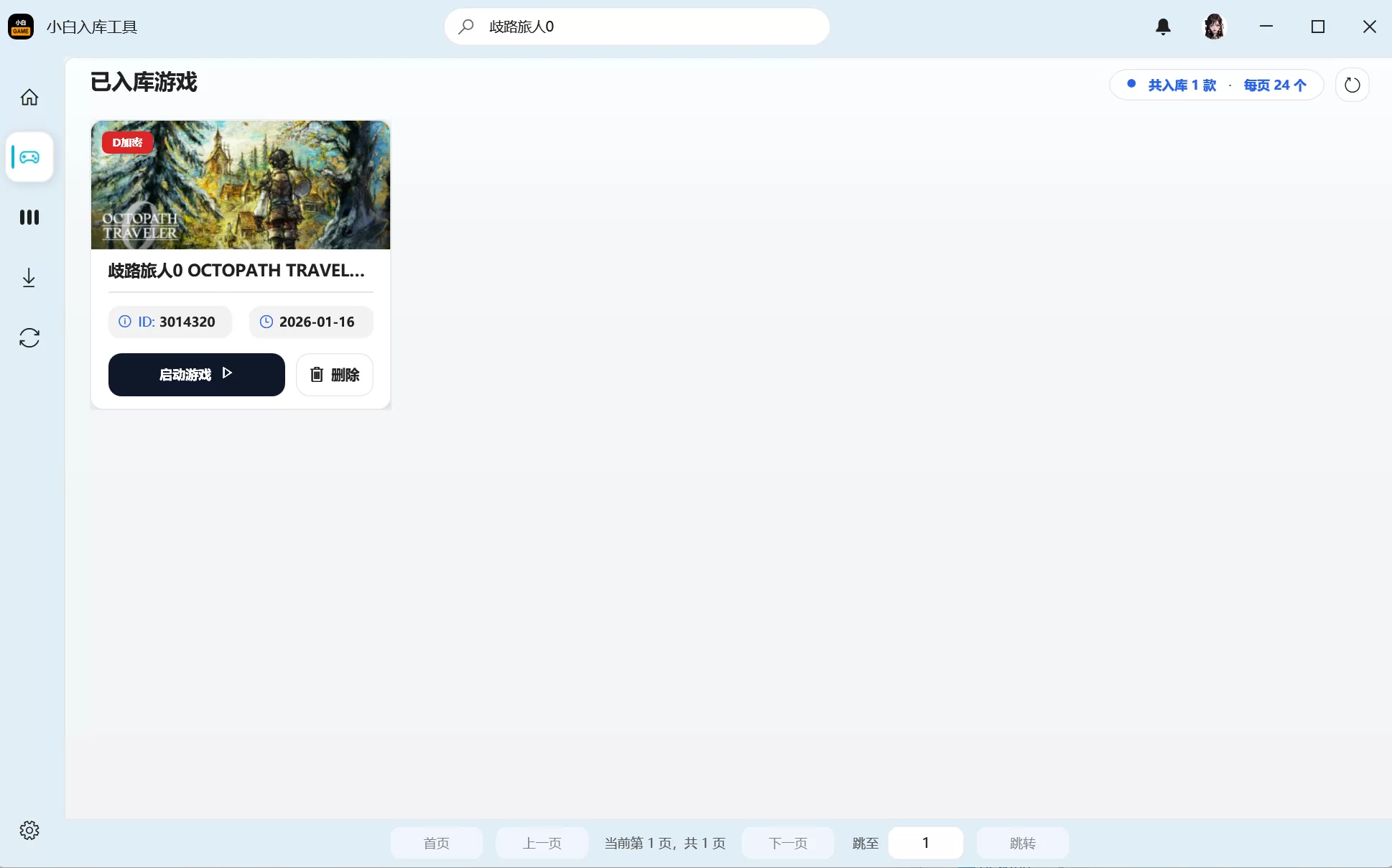Open the three-bars library sidebar icon

pyautogui.click(x=29, y=218)
